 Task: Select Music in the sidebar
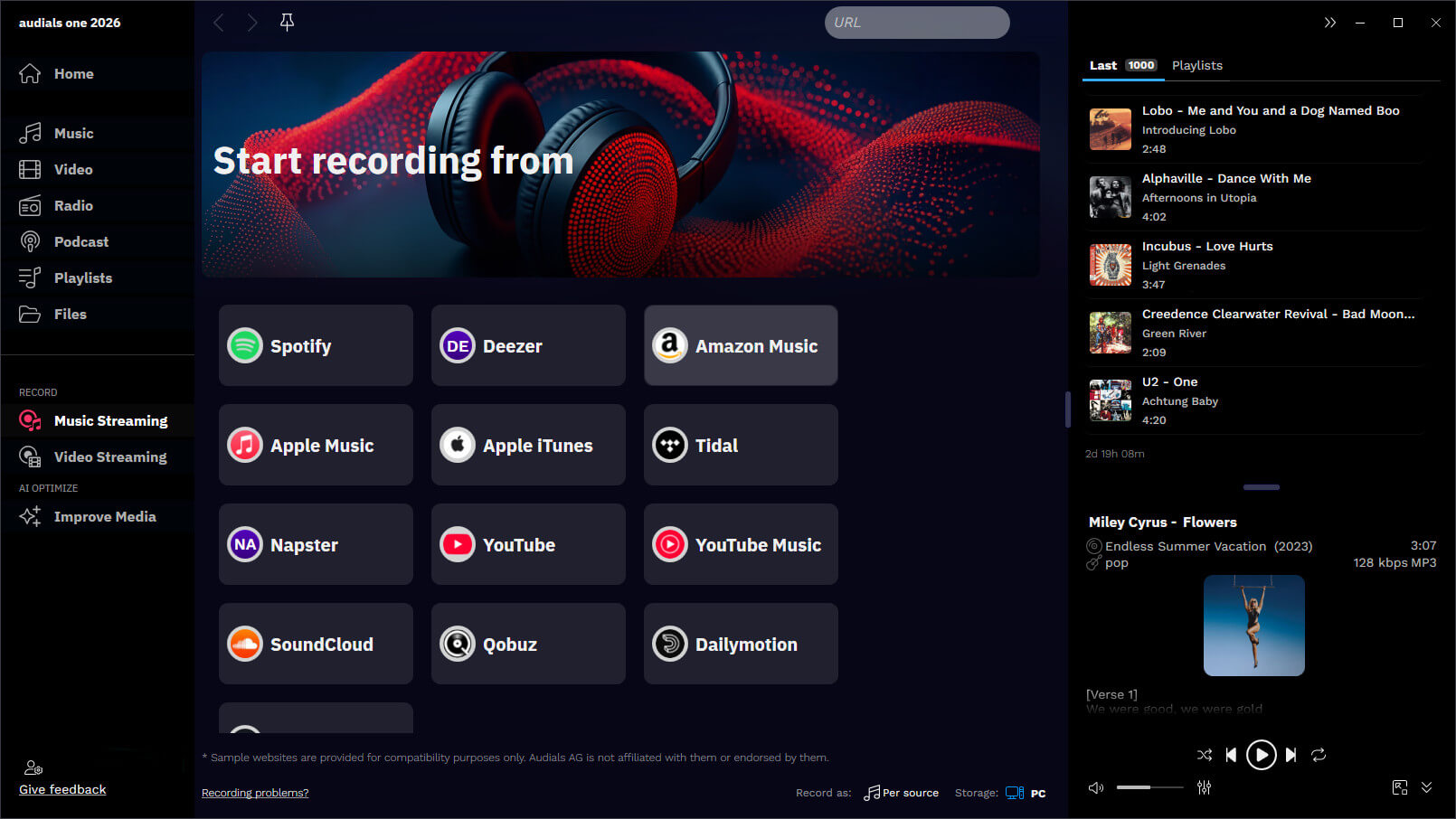[x=73, y=133]
